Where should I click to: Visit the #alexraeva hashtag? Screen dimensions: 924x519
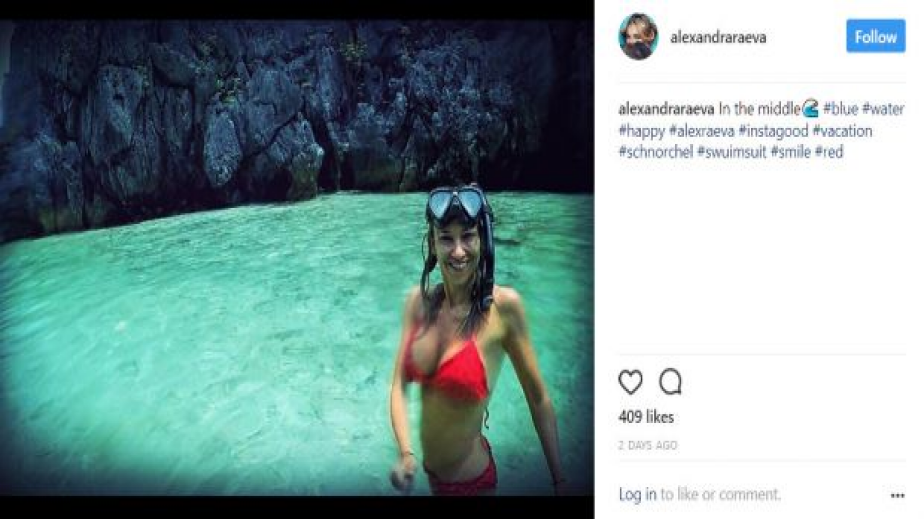click(702, 131)
